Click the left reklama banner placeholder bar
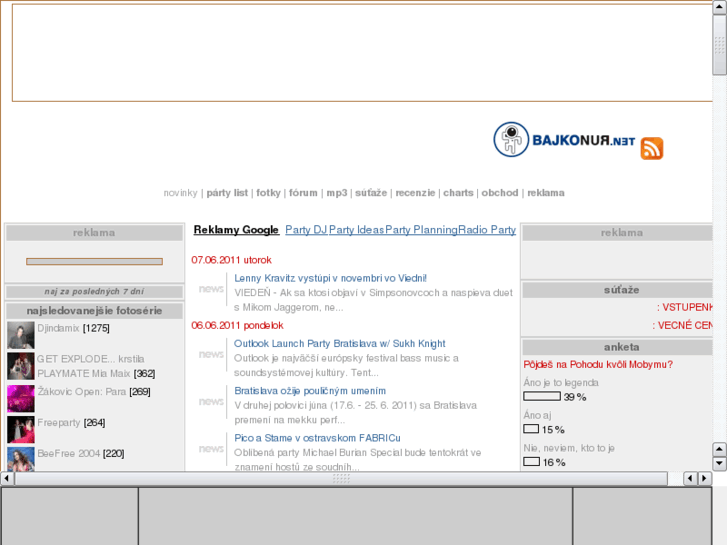Viewport: 727px width, 545px height. click(95, 262)
